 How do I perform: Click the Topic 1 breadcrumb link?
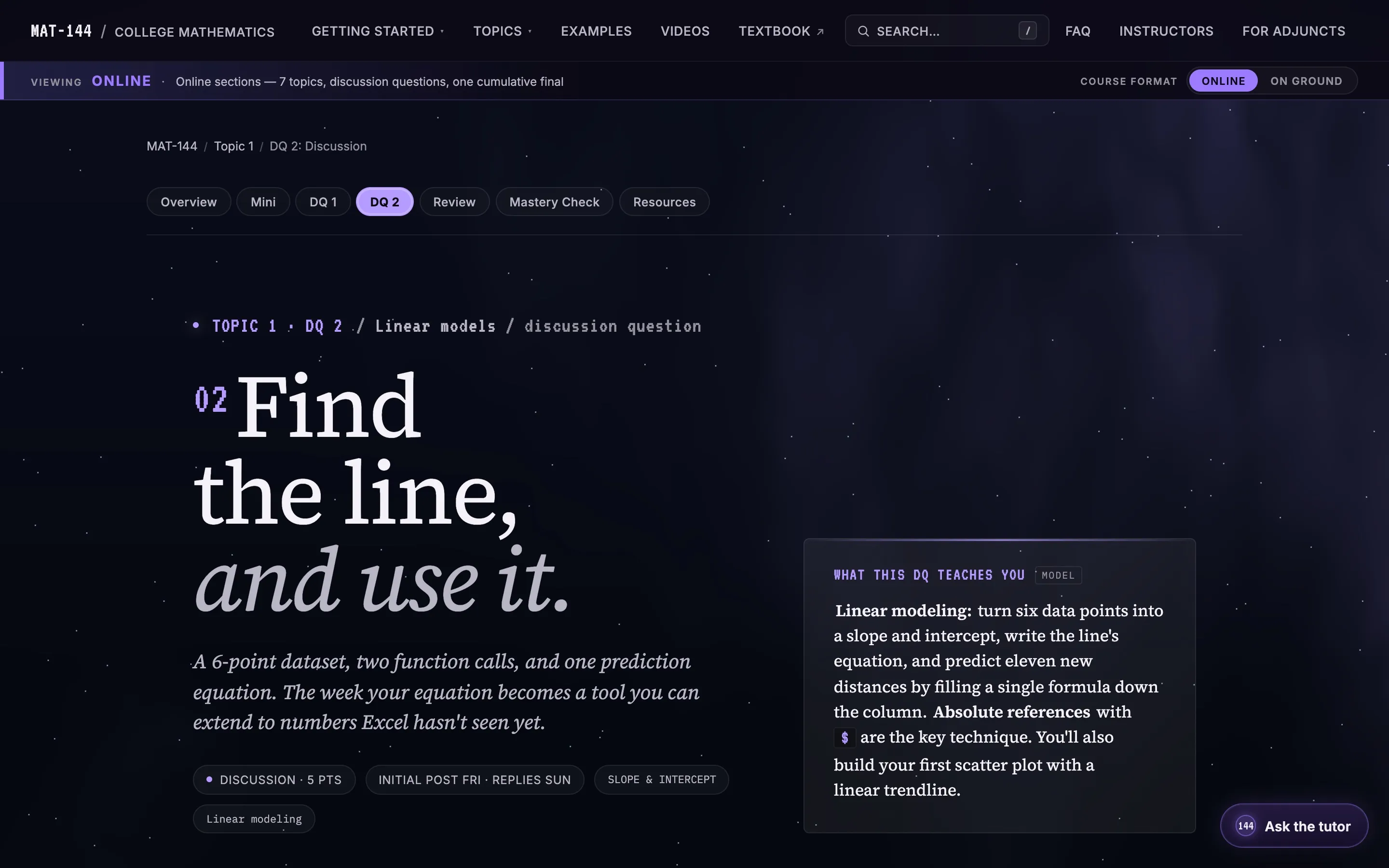point(233,147)
